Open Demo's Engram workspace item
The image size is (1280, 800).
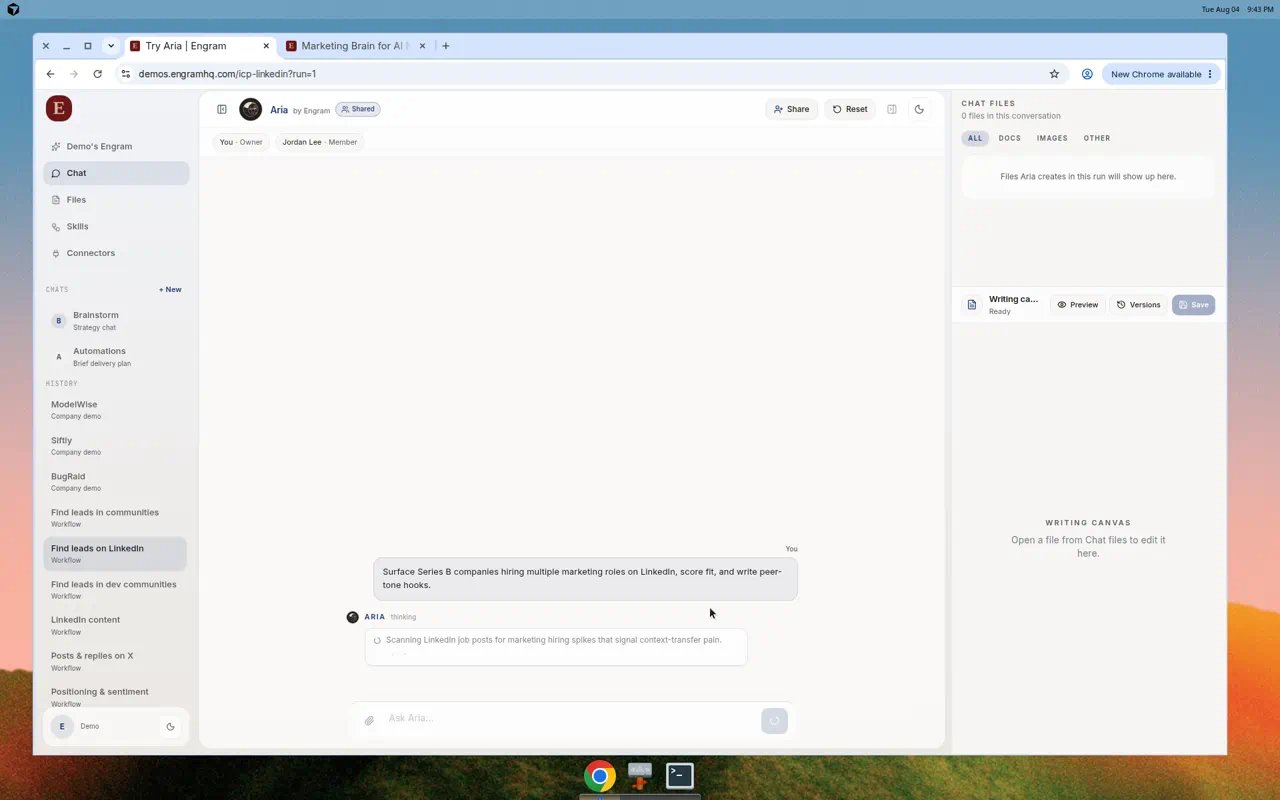[116, 146]
